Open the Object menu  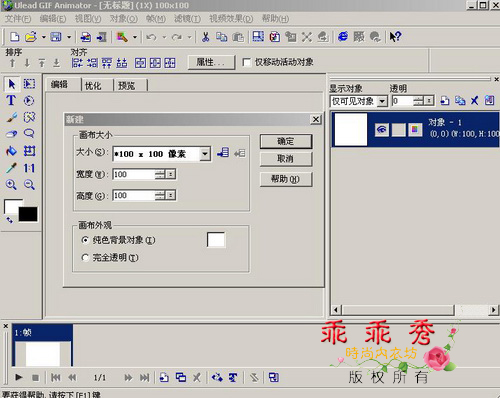click(x=124, y=19)
